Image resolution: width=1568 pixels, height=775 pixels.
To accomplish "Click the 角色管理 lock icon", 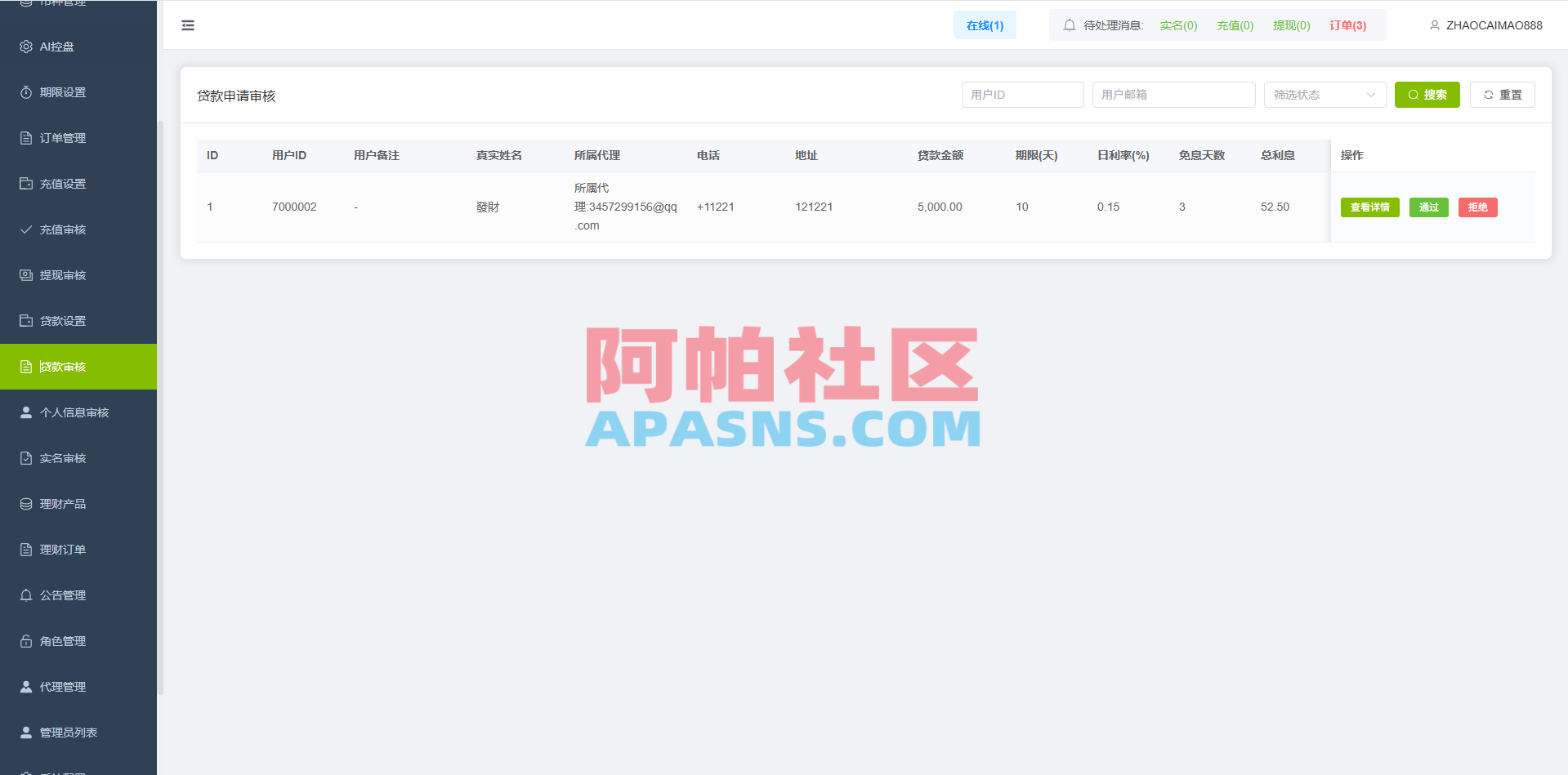I will tap(26, 641).
